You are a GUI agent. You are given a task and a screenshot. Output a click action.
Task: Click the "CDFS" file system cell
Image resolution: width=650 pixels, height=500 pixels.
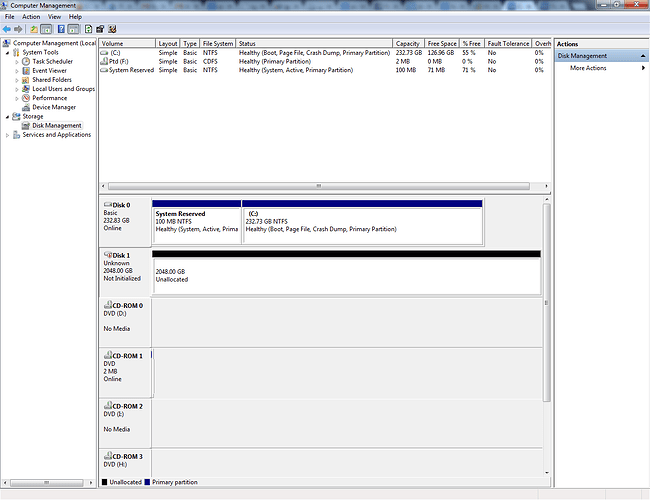(210, 61)
